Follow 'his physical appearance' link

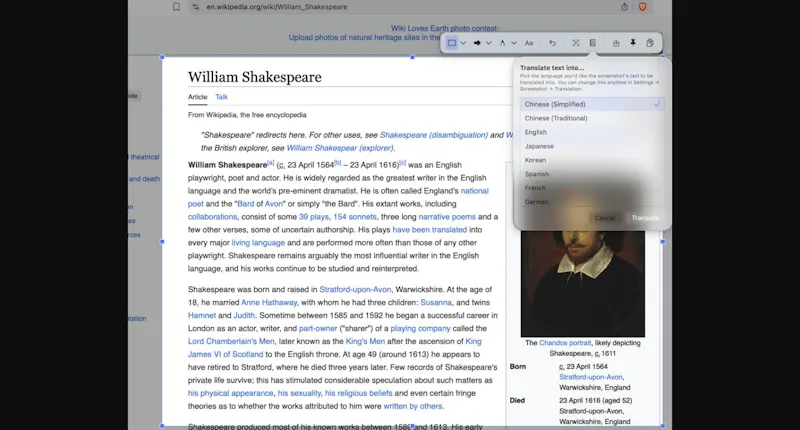click(231, 393)
